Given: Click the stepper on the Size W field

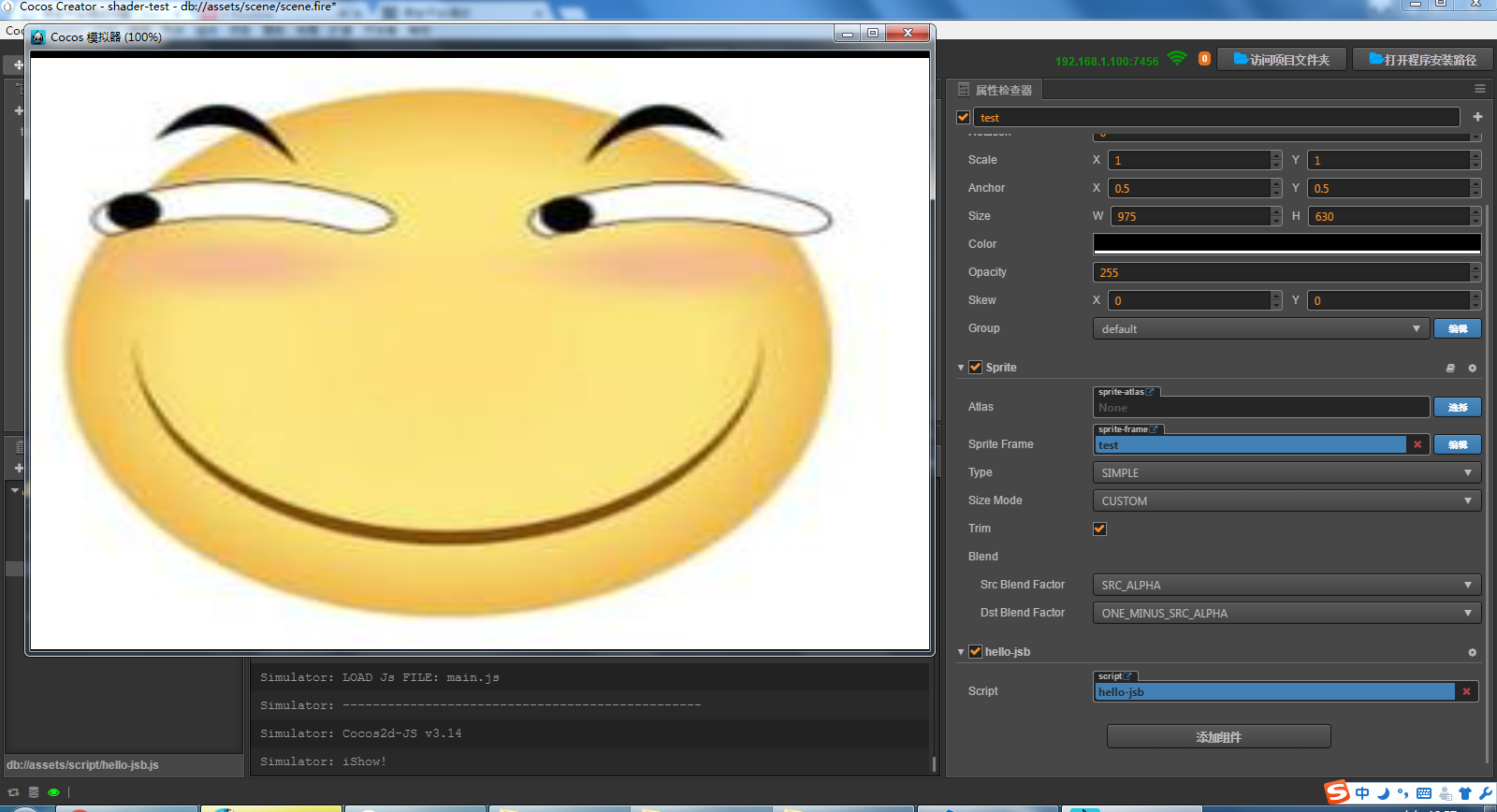Looking at the screenshot, I should (x=1276, y=216).
